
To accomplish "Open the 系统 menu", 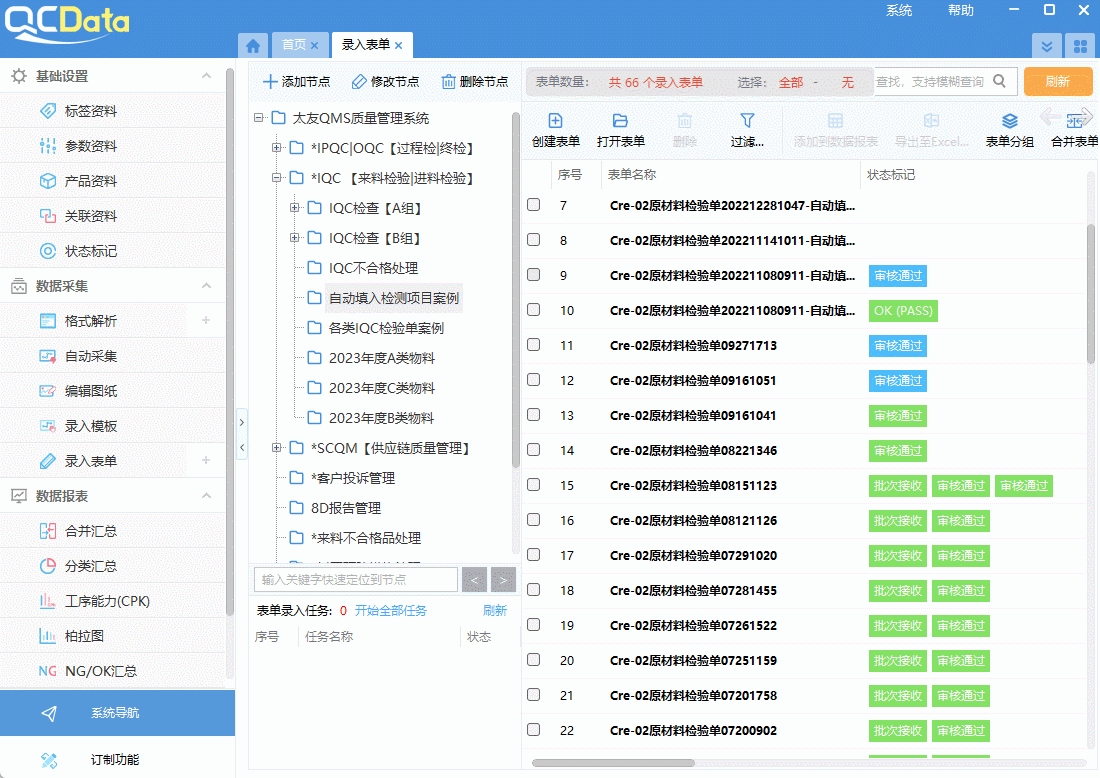I will coord(898,10).
